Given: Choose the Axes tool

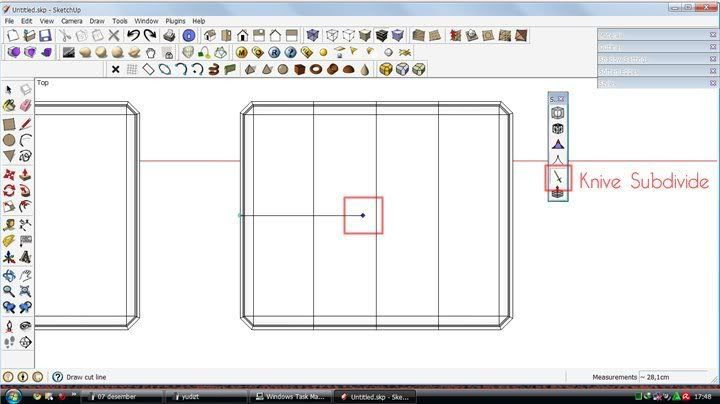Looking at the screenshot, I should 9,257.
